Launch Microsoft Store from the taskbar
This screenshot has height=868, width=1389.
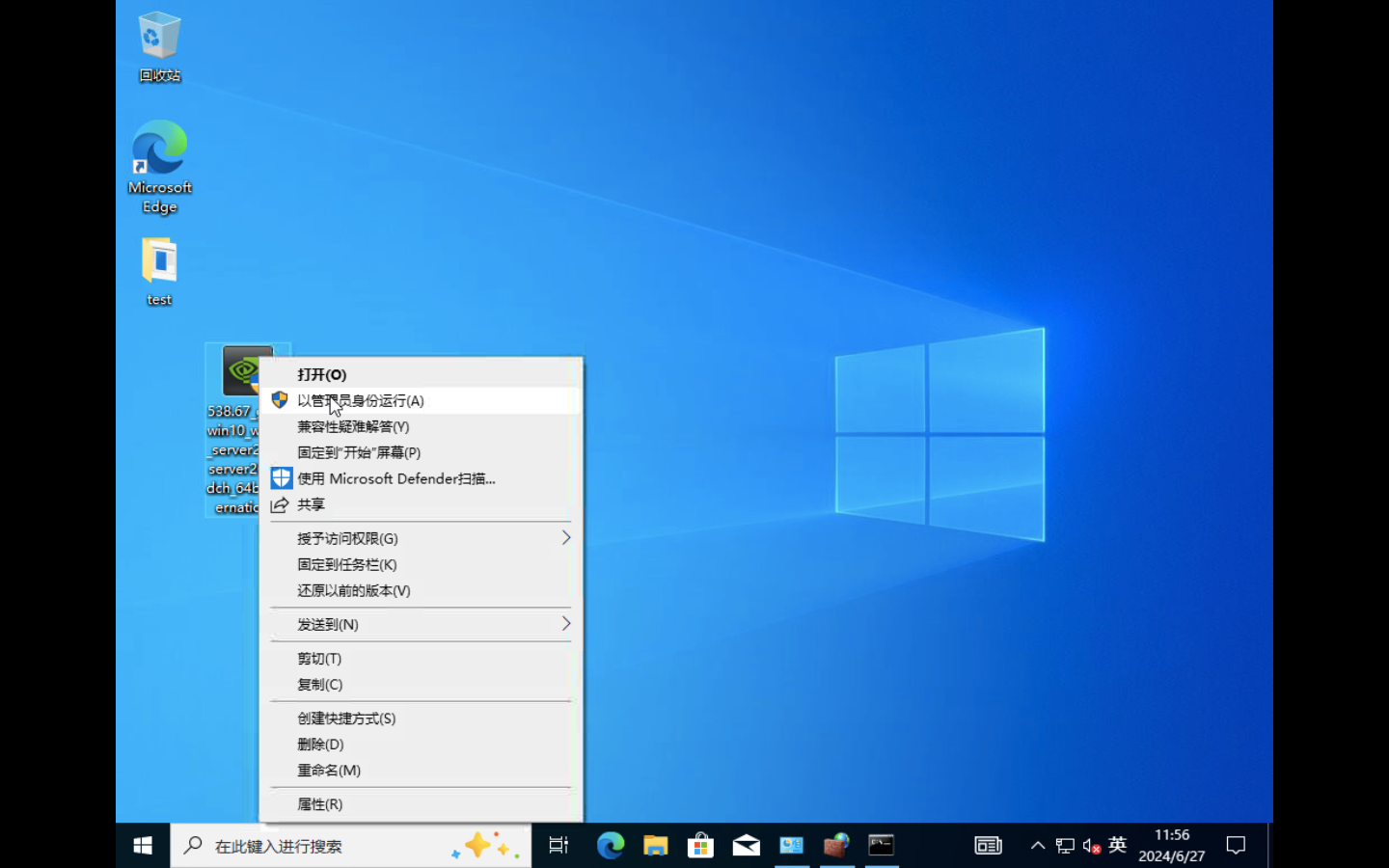pyautogui.click(x=701, y=846)
